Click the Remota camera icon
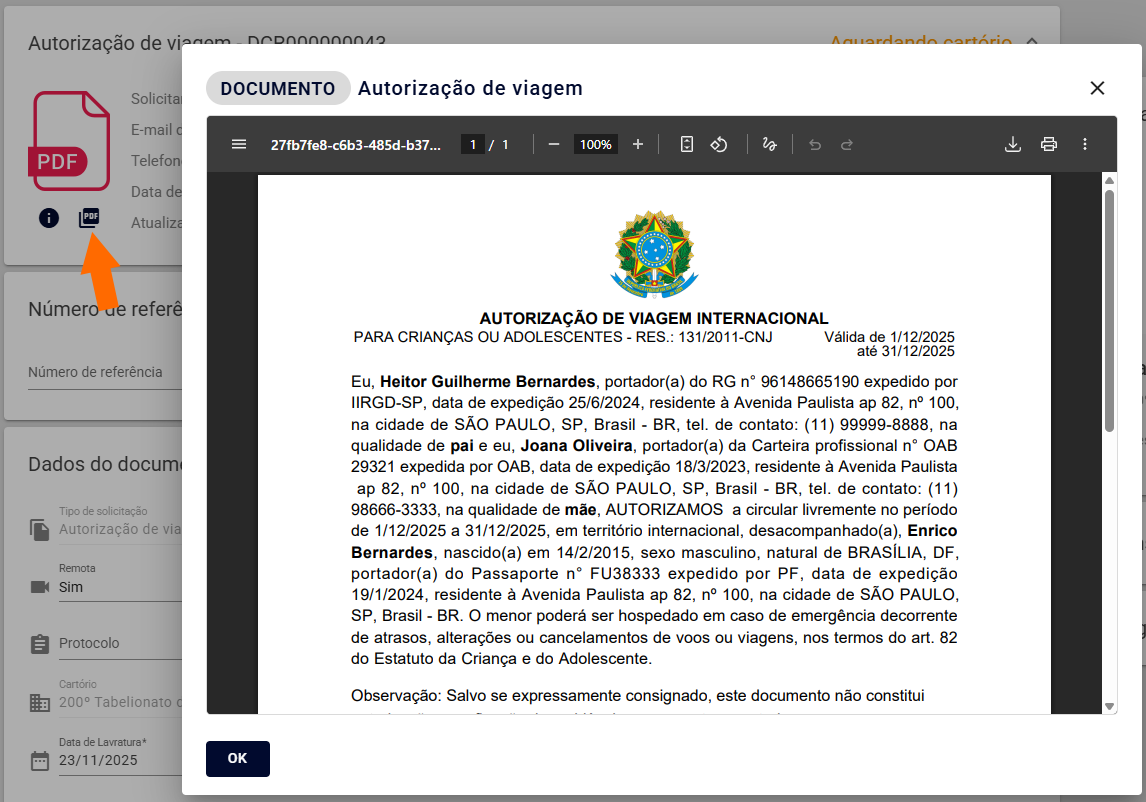Screen dimensions: 1146x802 pyautogui.click(x=40, y=587)
